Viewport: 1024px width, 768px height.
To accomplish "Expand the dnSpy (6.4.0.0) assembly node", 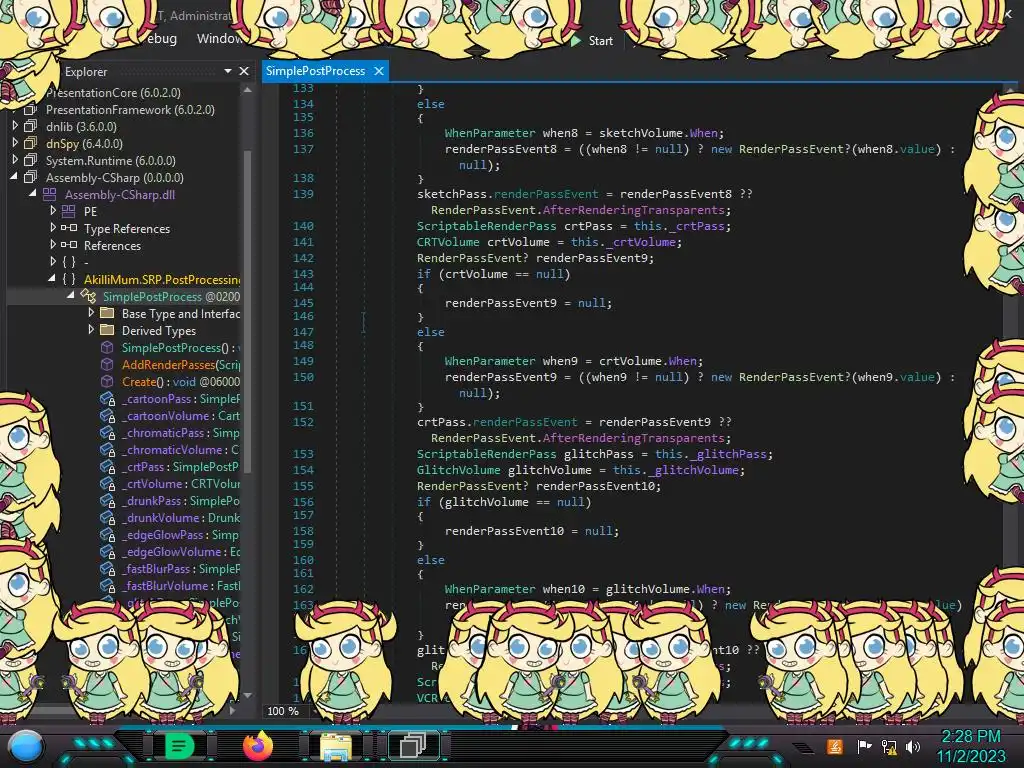I will [15, 142].
